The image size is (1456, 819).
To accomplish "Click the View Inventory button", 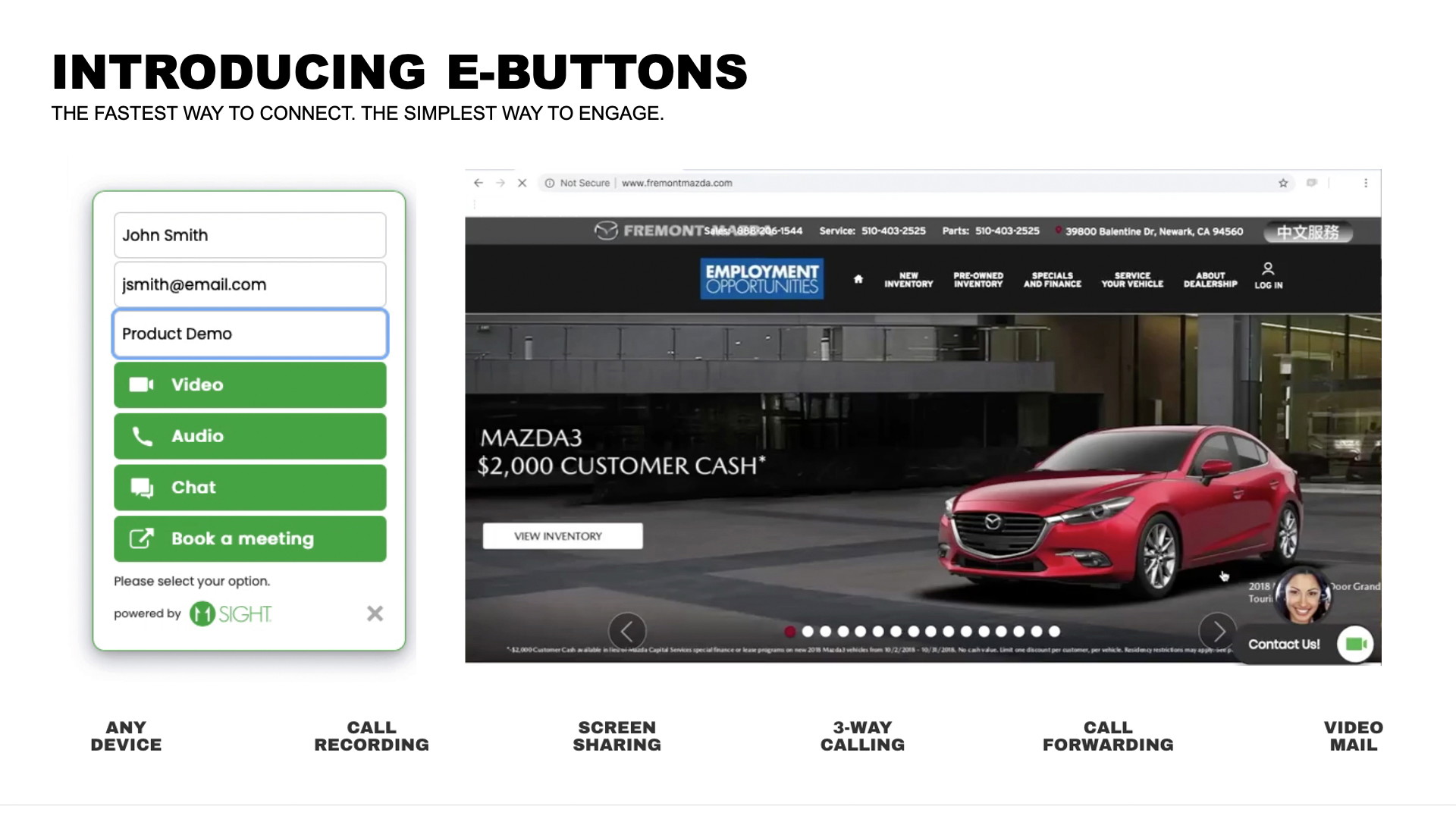I will (563, 536).
